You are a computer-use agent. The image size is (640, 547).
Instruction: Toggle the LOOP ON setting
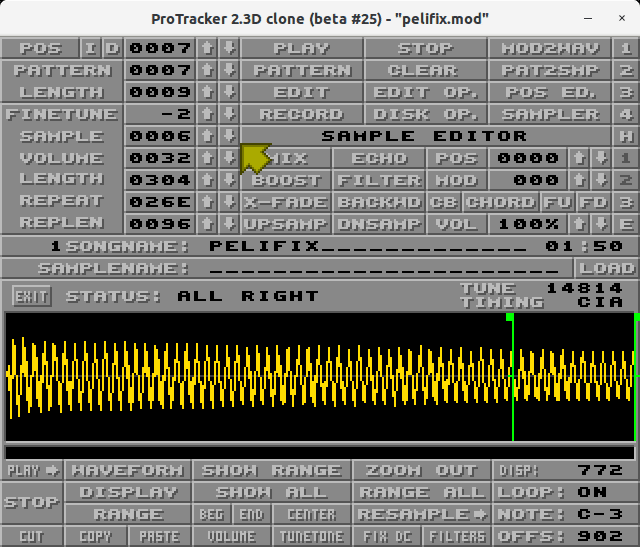click(565, 492)
